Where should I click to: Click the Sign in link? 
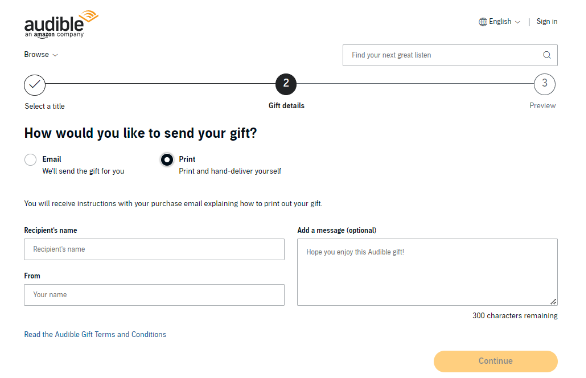click(x=547, y=21)
